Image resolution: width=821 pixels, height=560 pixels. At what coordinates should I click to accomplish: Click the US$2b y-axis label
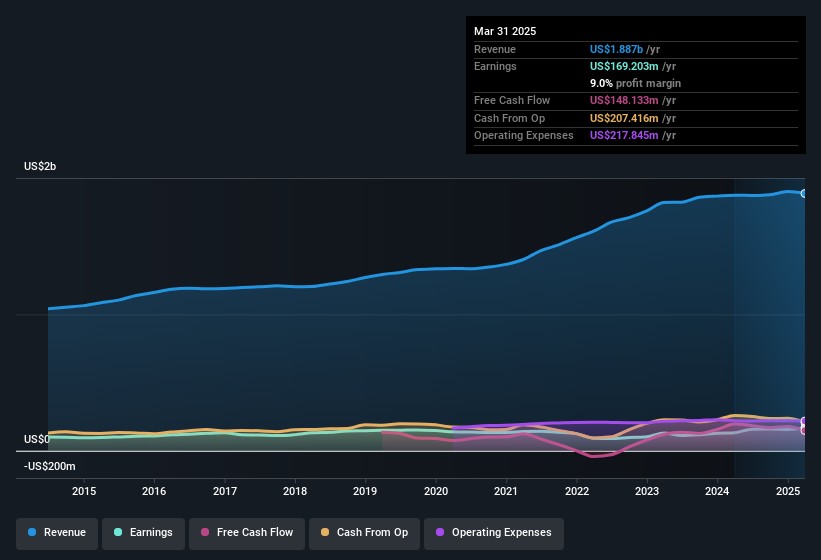point(40,166)
